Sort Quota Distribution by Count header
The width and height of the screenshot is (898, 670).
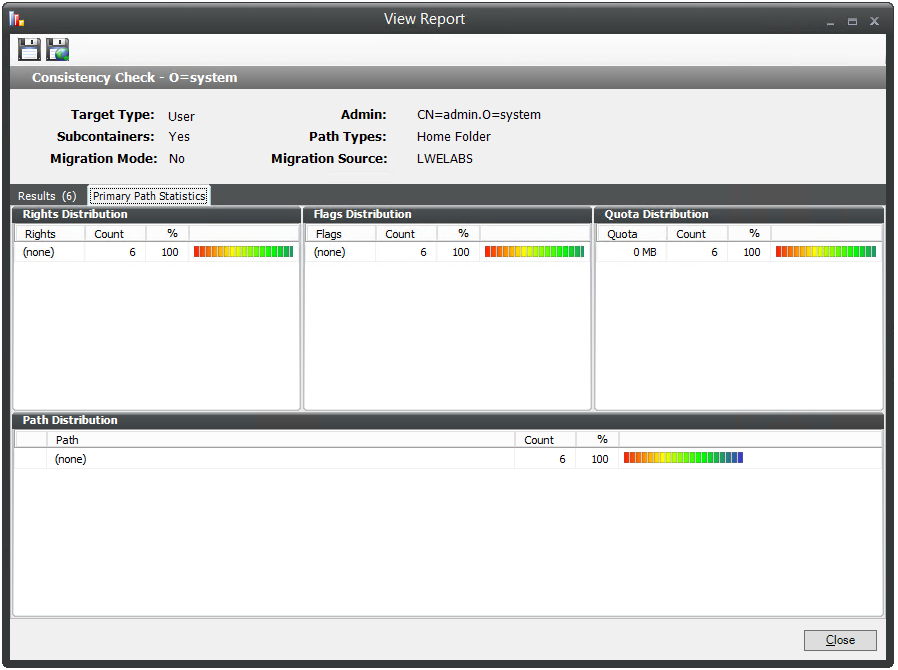pyautogui.click(x=697, y=234)
